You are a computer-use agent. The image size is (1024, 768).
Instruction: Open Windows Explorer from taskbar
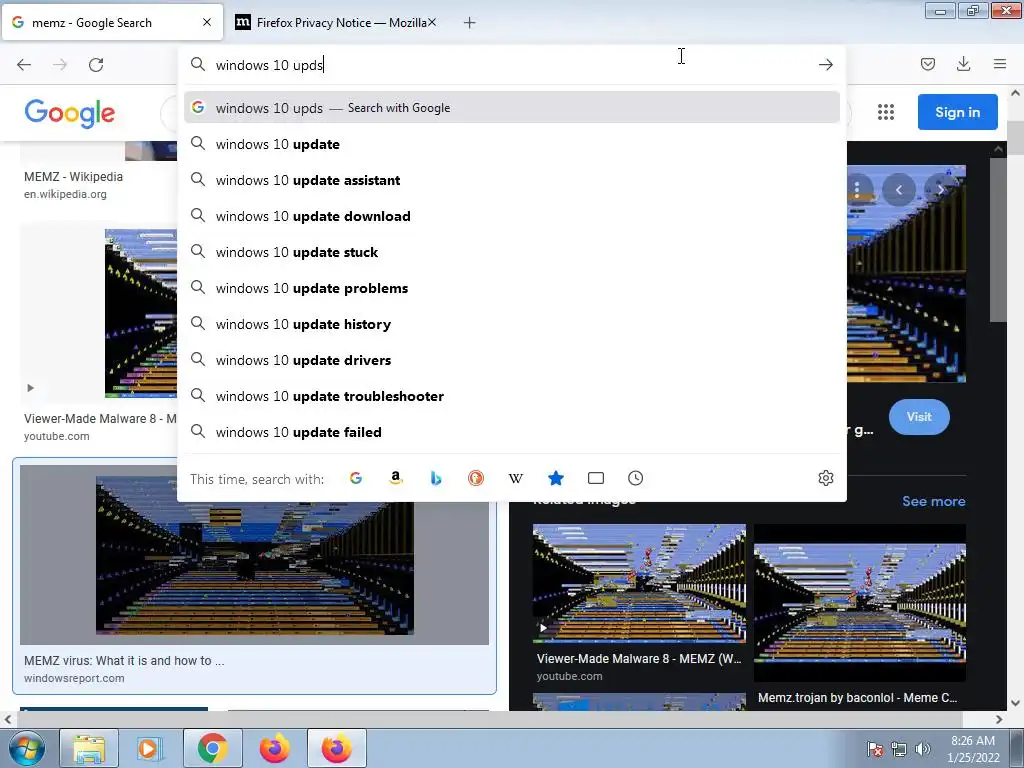pyautogui.click(x=89, y=748)
